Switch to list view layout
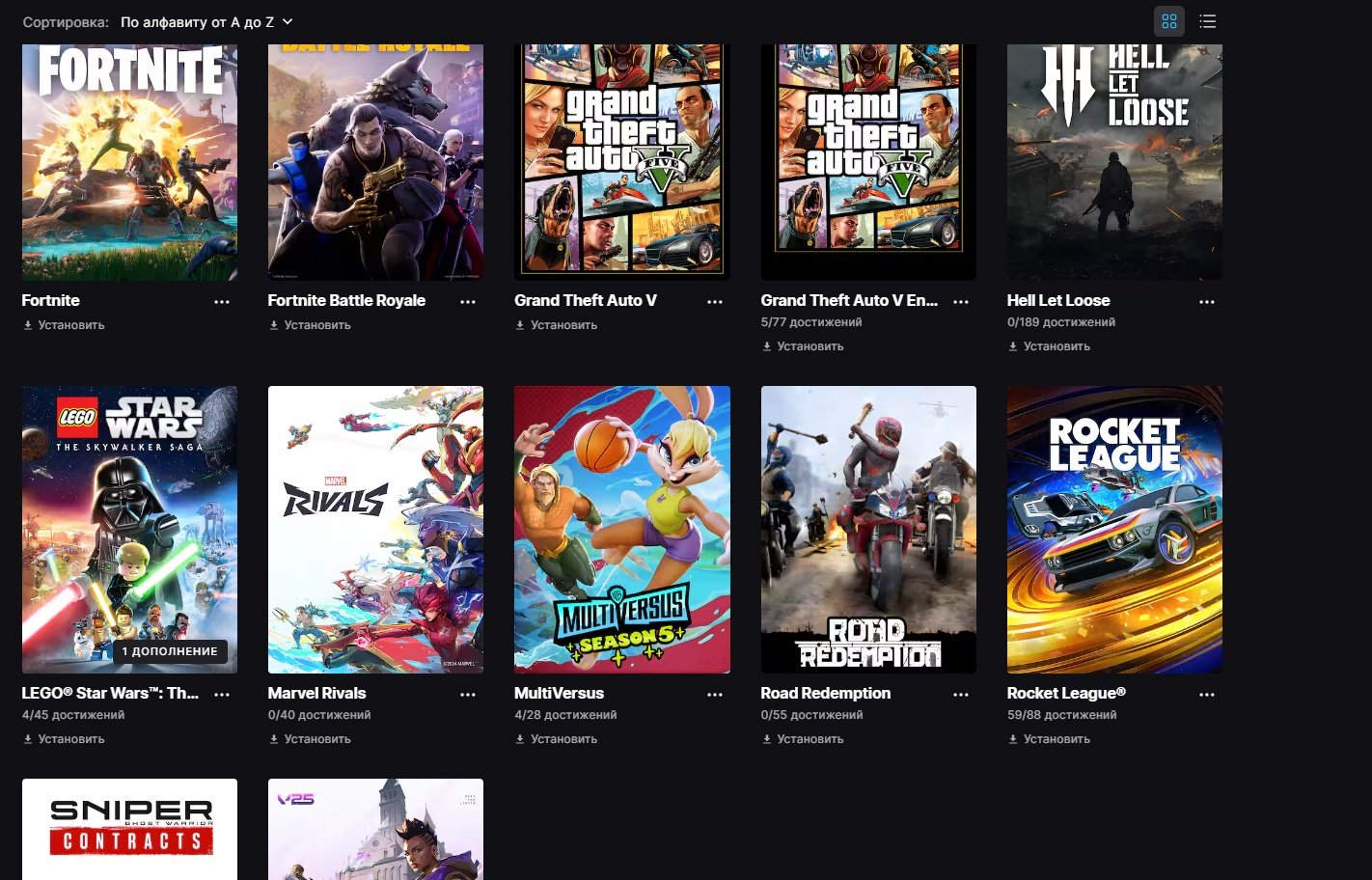Viewport: 1372px width, 880px height. (1207, 21)
